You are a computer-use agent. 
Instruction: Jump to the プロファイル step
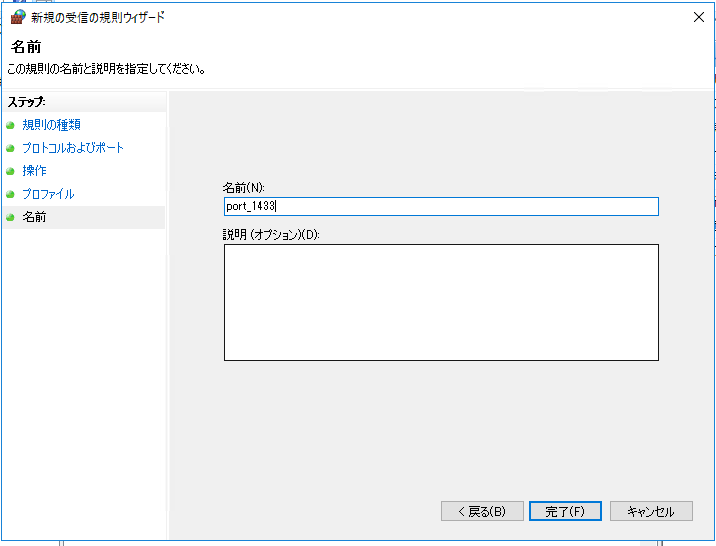coord(48,194)
